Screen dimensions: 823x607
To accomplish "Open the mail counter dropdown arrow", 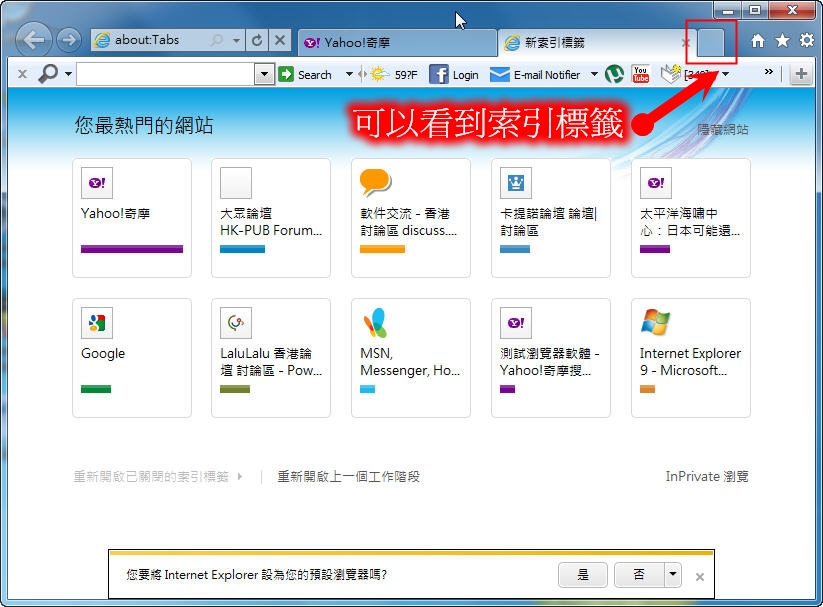I will pyautogui.click(x=725, y=74).
